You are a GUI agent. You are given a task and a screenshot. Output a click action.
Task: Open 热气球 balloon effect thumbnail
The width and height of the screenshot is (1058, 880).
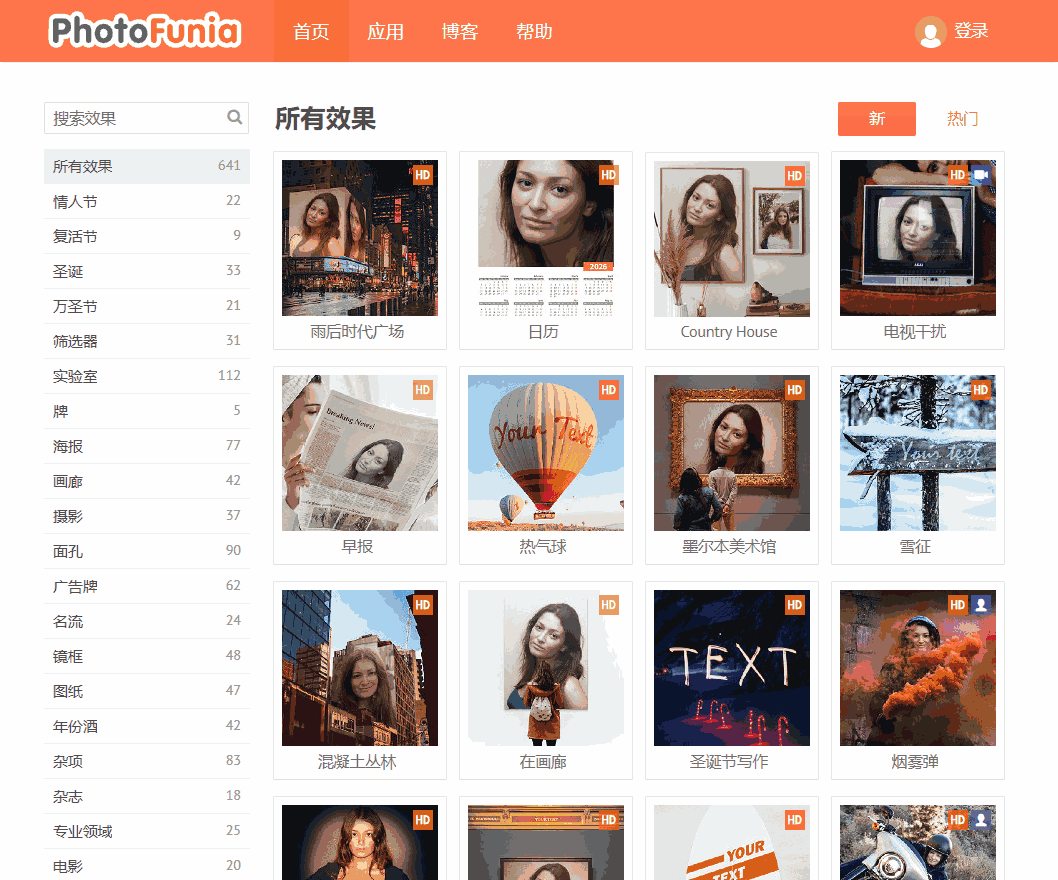tap(546, 453)
